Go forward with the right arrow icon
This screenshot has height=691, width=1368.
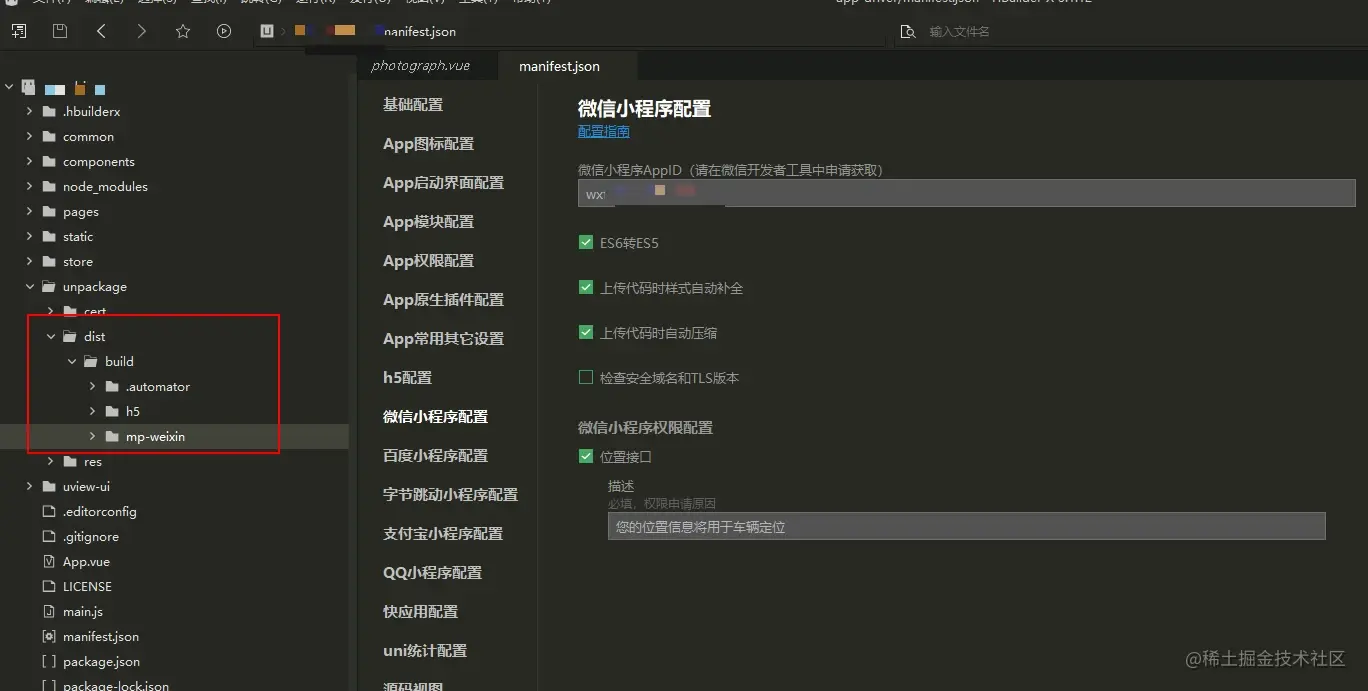point(142,31)
